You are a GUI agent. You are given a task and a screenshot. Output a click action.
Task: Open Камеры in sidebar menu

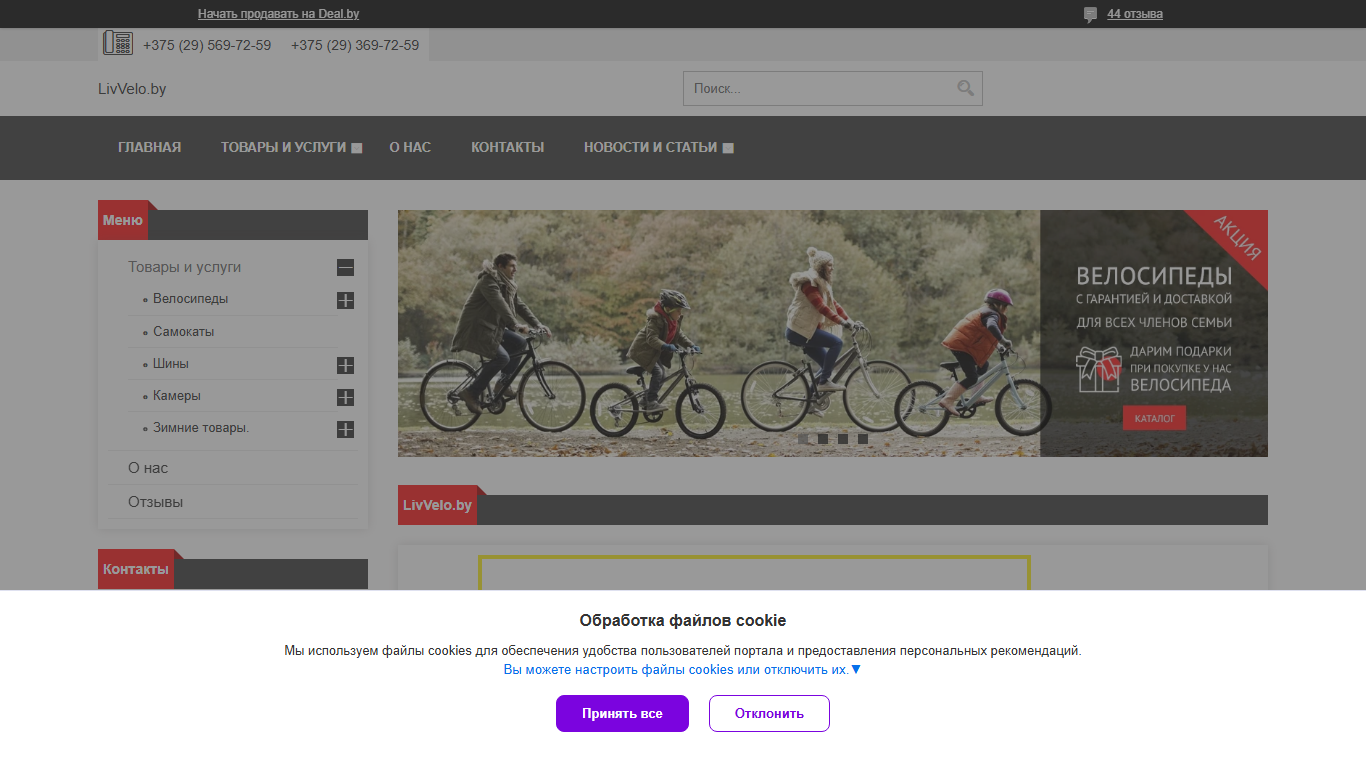click(177, 395)
